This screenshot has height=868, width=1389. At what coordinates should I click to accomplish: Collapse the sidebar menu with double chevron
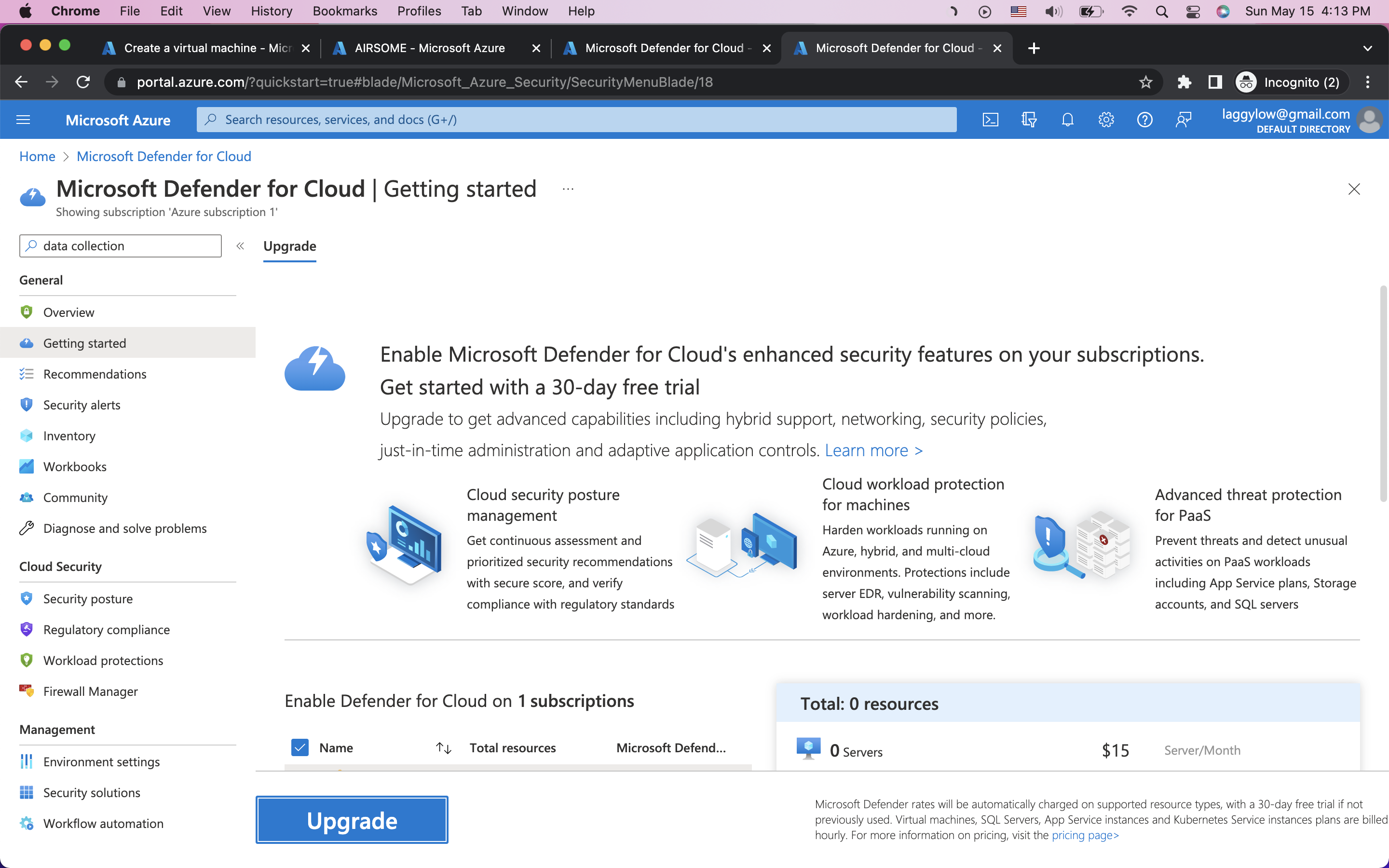click(x=240, y=246)
